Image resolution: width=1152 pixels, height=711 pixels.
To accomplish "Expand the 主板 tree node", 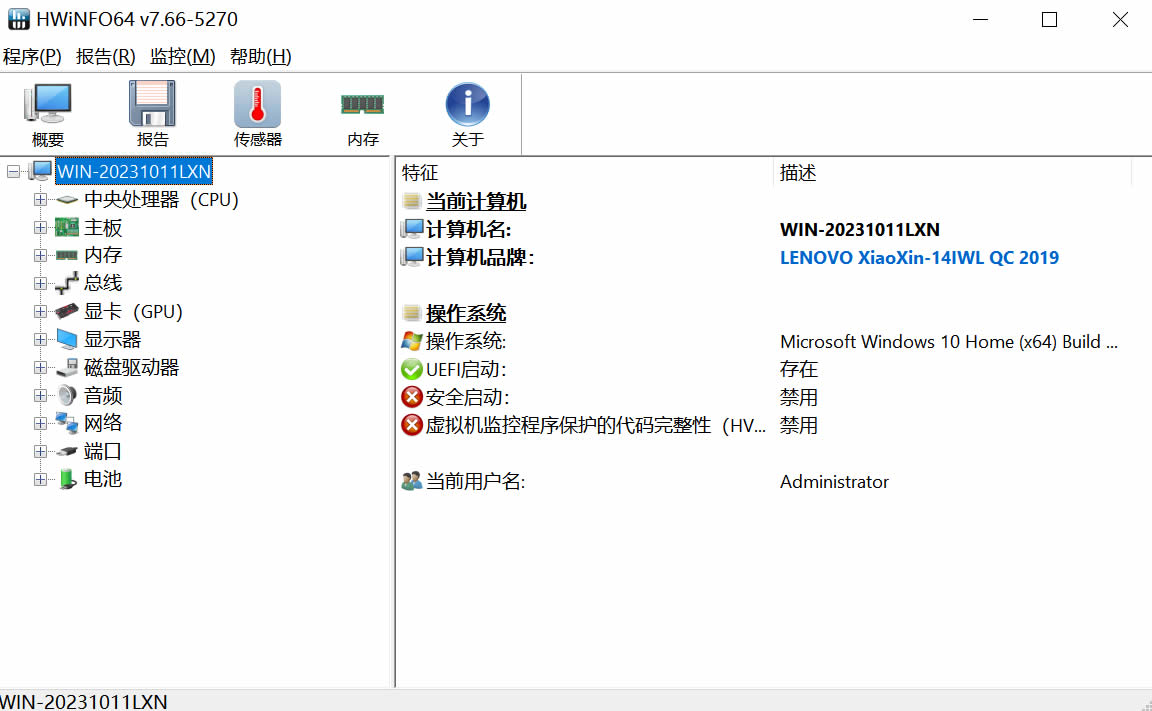I will click(40, 228).
